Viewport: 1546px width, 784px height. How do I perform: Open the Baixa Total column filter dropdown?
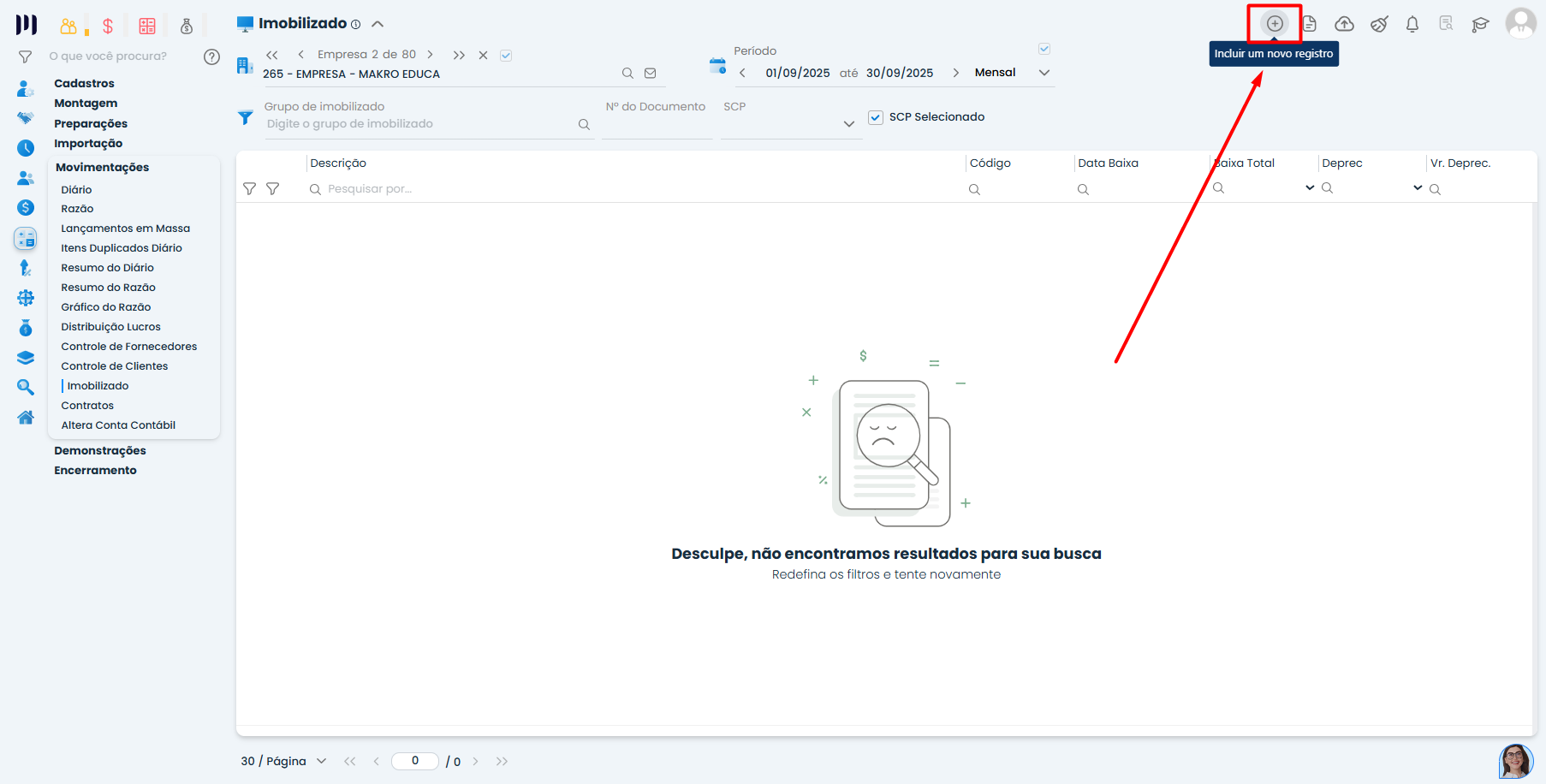(x=1310, y=187)
